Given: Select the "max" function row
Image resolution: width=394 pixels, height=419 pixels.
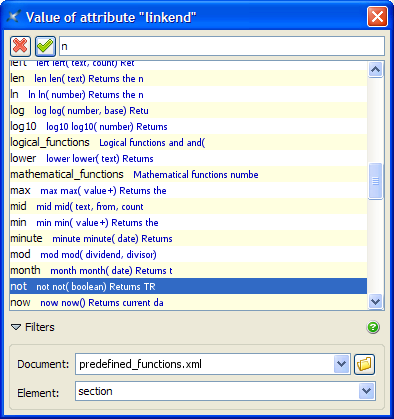Looking at the screenshot, I should 188,191.
